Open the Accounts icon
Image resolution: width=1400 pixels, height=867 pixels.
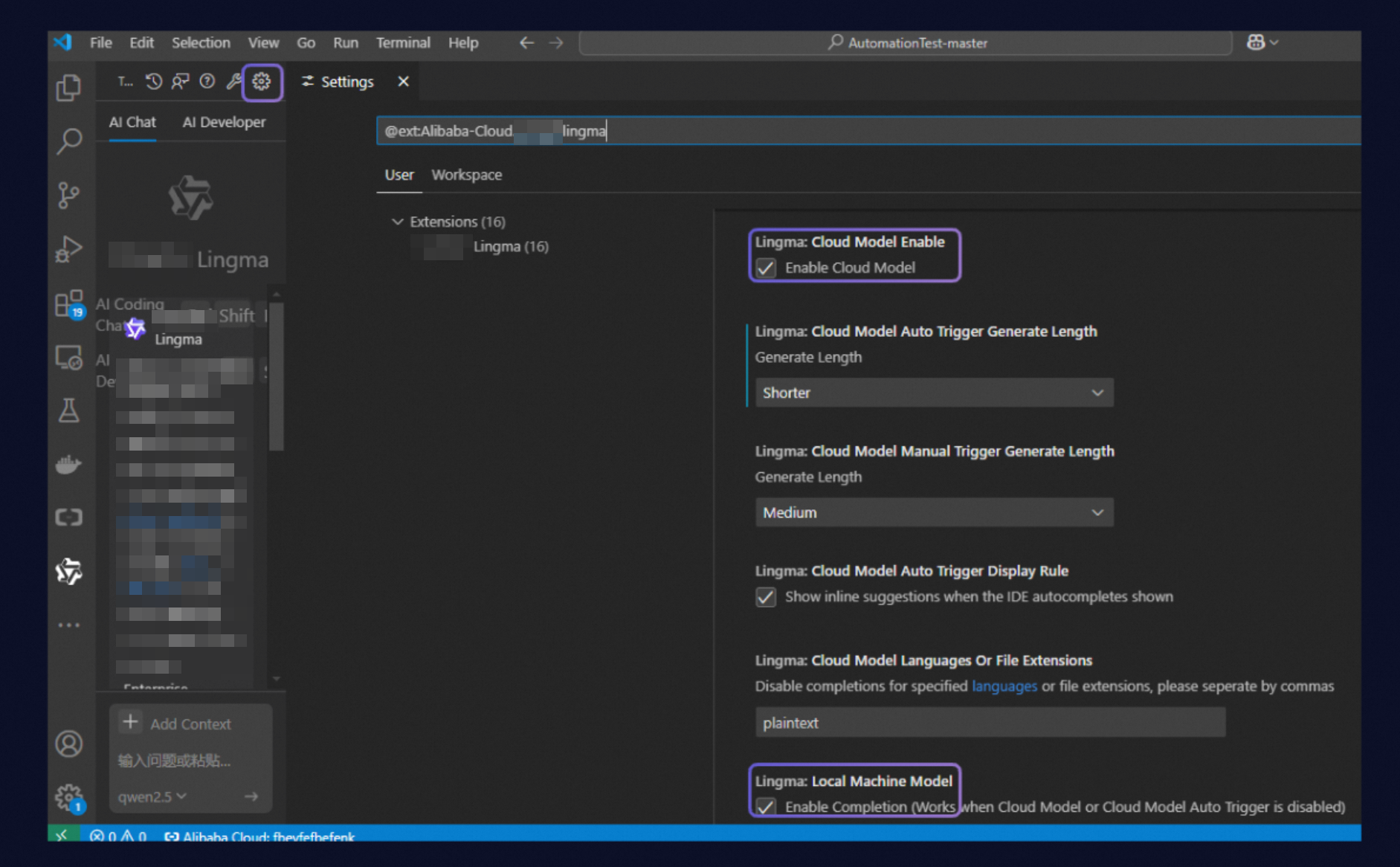coord(69,744)
